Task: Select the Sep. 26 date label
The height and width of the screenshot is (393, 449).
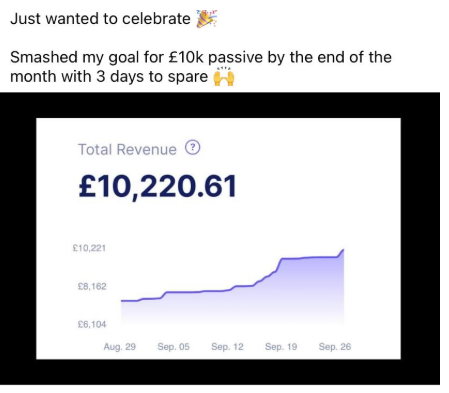Action: coord(335,347)
